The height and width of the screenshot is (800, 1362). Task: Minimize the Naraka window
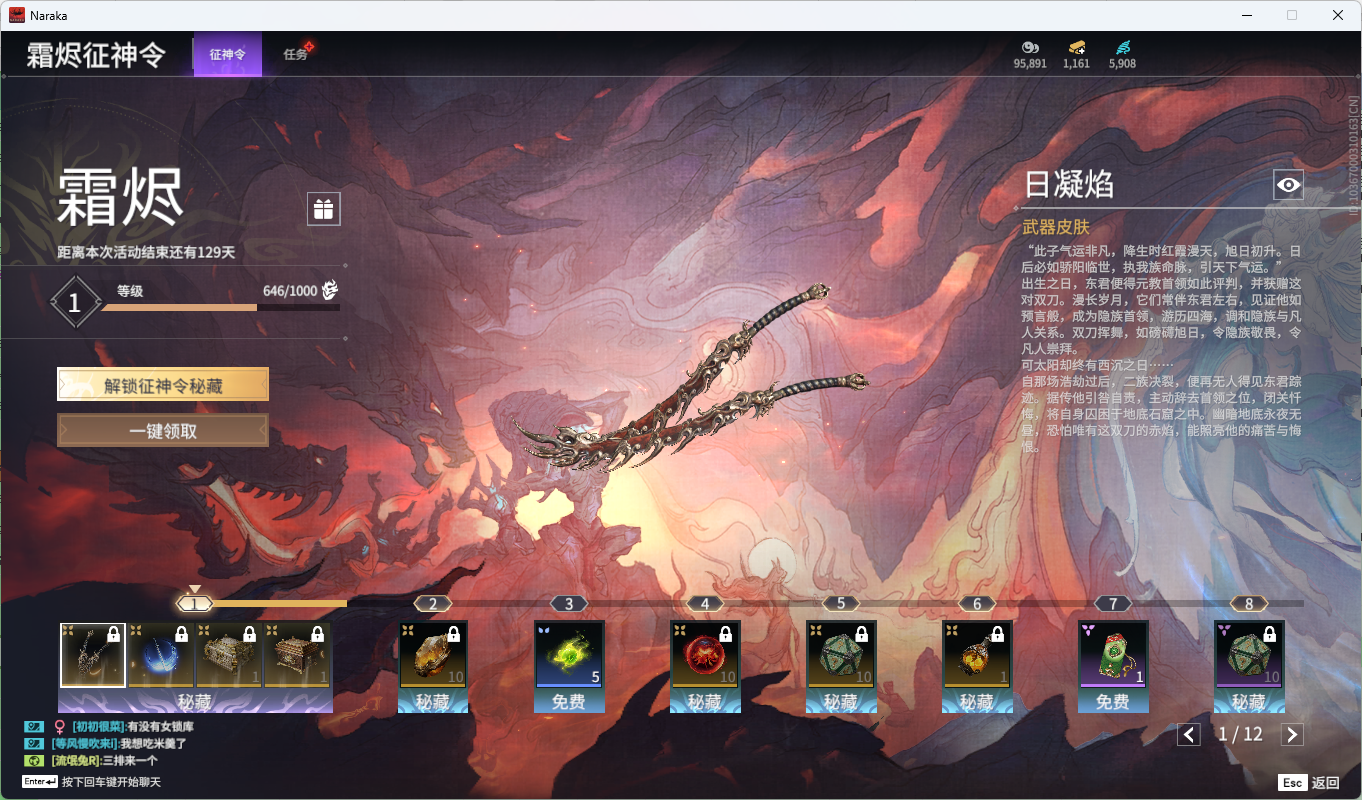tap(1246, 15)
